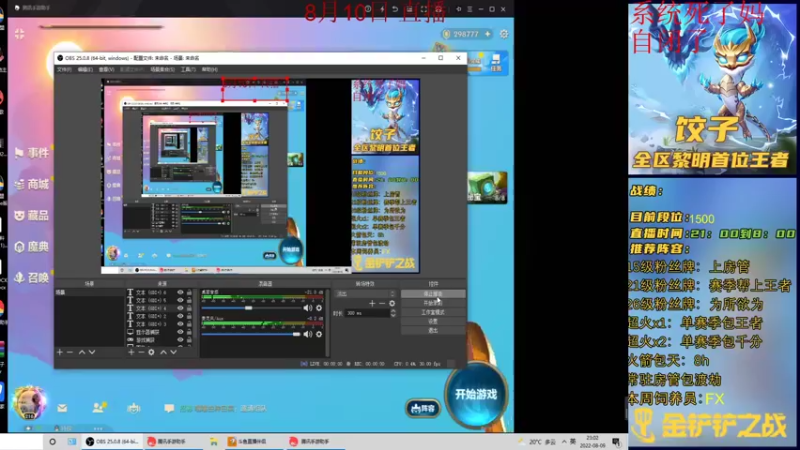The image size is (800, 450).
Task: Hide the 文本 (GDI+) 2 source
Action: pos(180,316)
